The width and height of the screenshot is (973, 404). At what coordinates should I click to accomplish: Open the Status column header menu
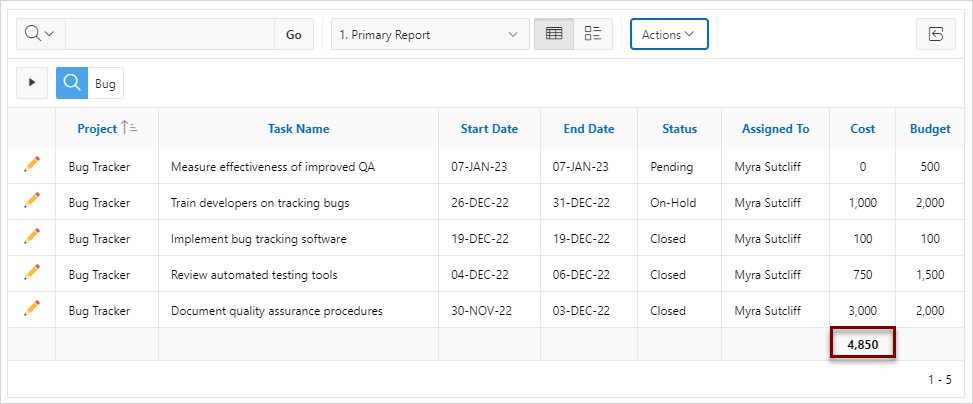tap(679, 128)
